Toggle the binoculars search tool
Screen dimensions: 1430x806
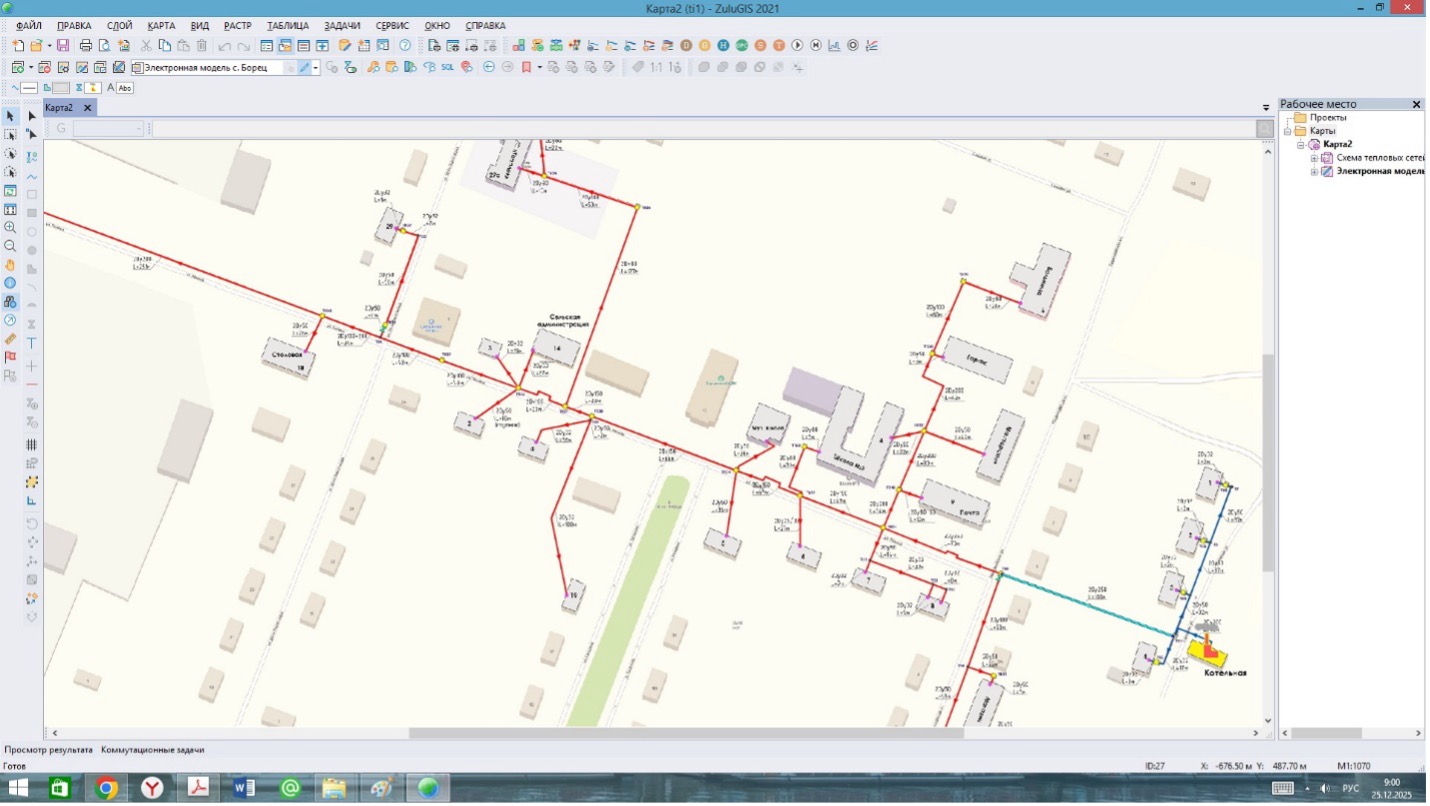(10, 302)
